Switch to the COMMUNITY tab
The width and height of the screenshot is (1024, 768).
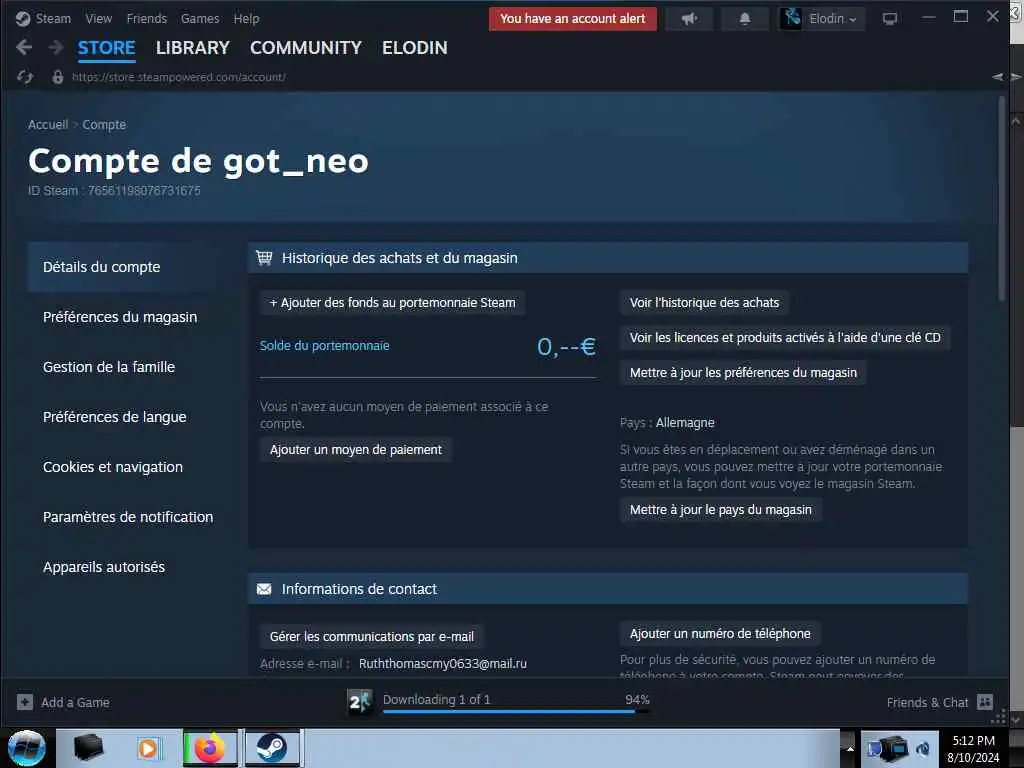click(306, 48)
